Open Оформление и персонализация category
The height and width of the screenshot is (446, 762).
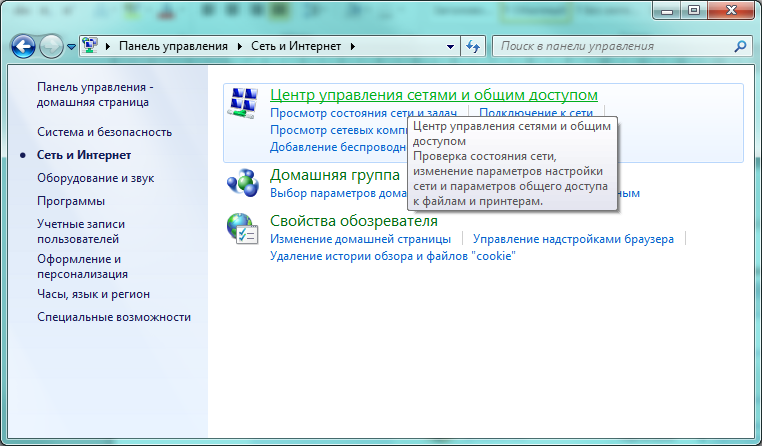[x=83, y=267]
